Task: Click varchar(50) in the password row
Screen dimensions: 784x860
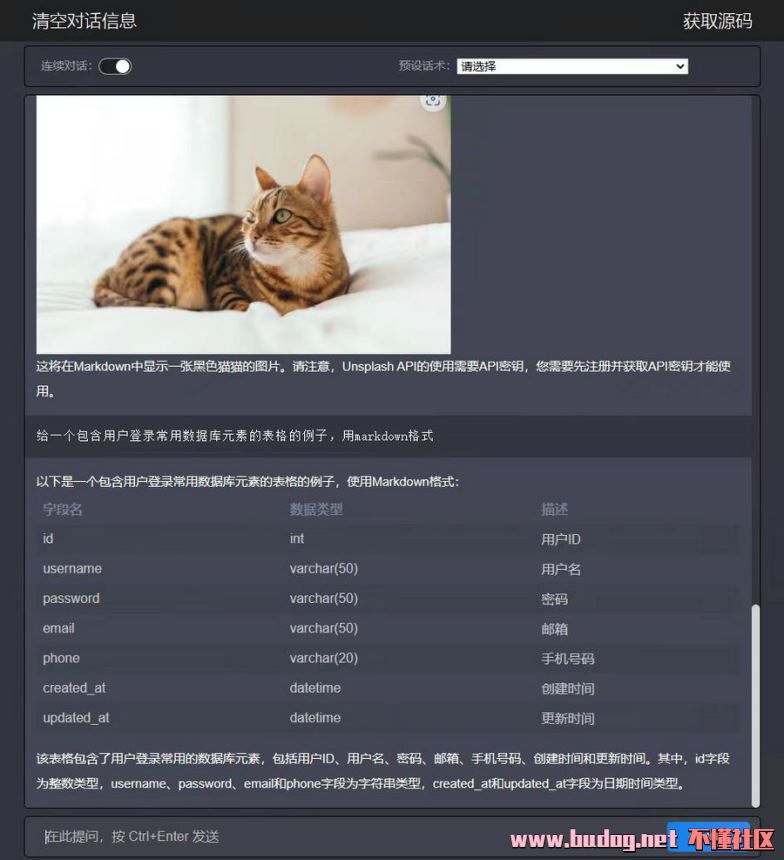Action: pos(324,598)
